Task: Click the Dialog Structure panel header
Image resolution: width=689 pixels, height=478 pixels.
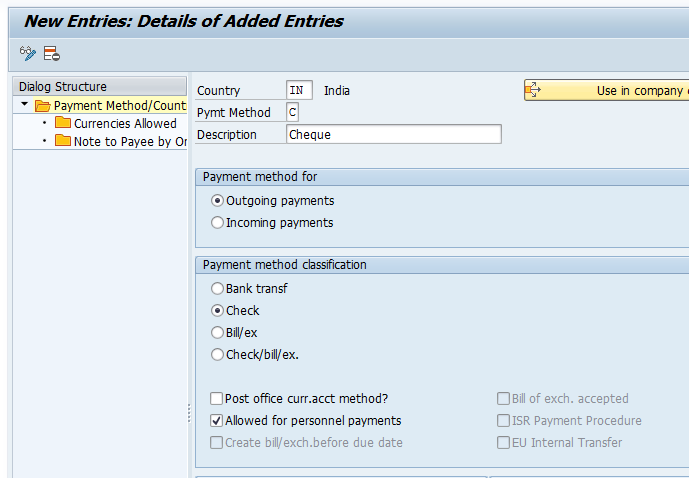Action: [100, 86]
